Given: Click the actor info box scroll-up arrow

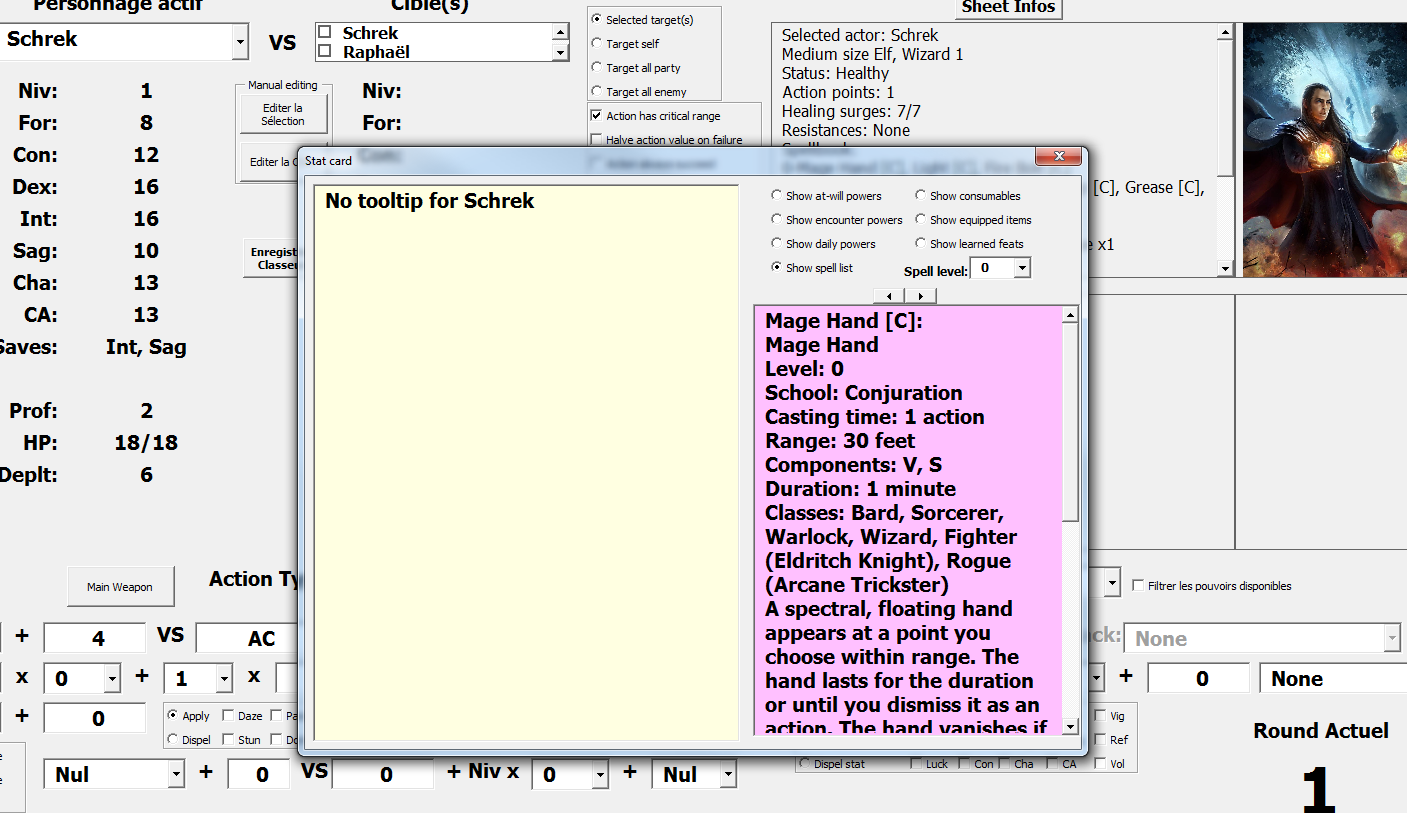Looking at the screenshot, I should pyautogui.click(x=1225, y=32).
